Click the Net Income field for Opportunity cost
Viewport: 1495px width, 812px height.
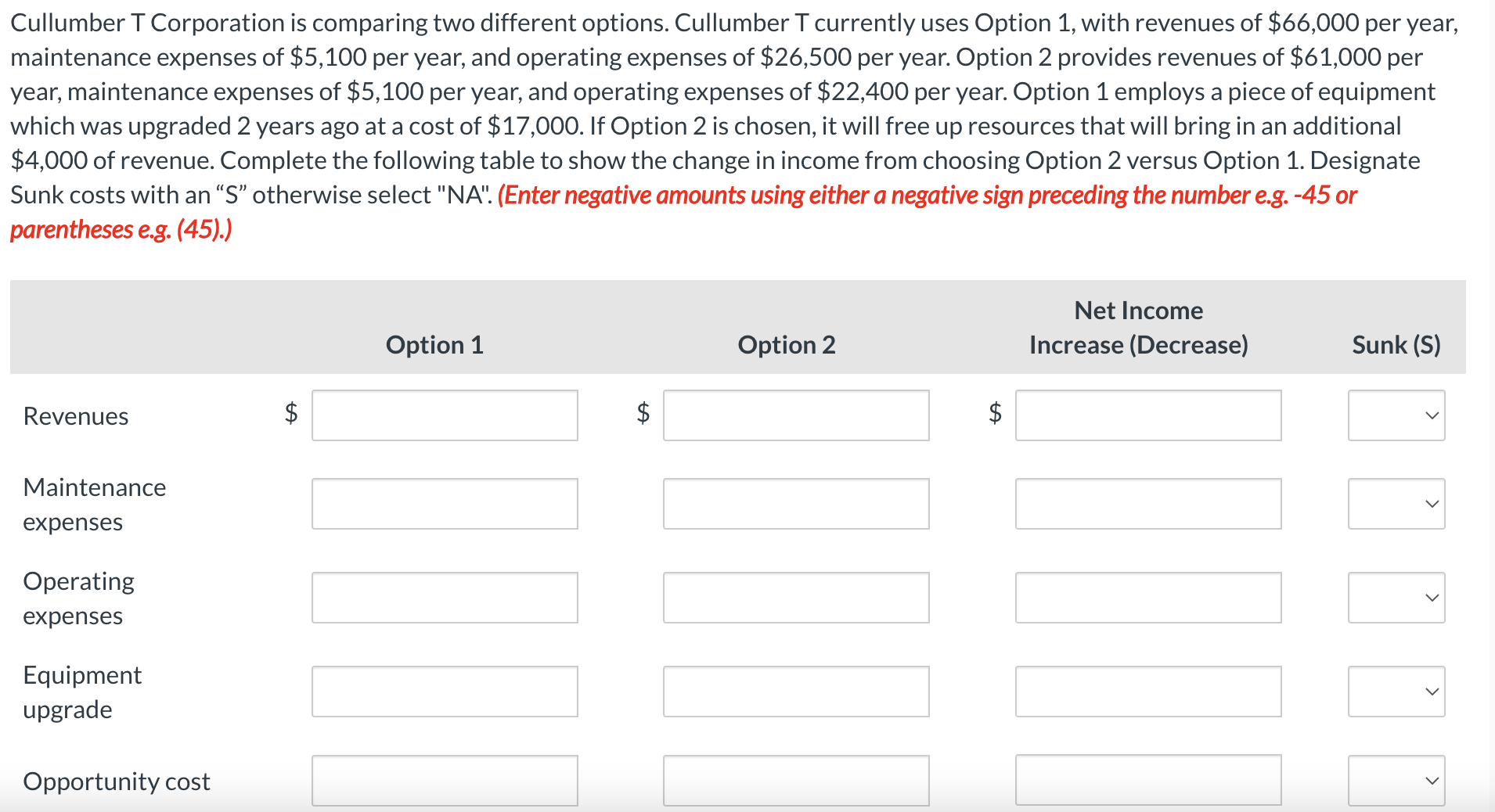coord(1147,780)
